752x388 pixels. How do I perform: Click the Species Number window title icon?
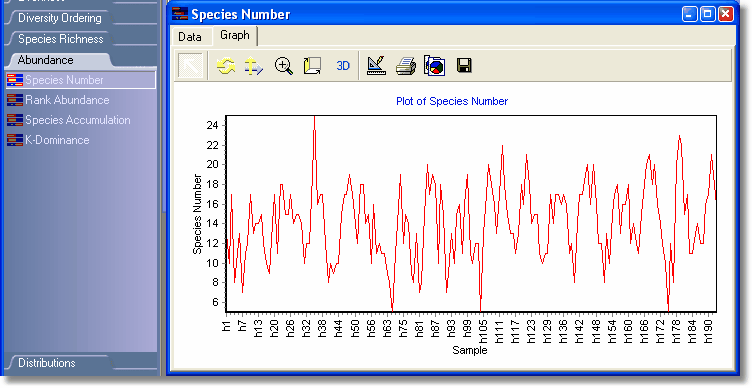point(180,14)
